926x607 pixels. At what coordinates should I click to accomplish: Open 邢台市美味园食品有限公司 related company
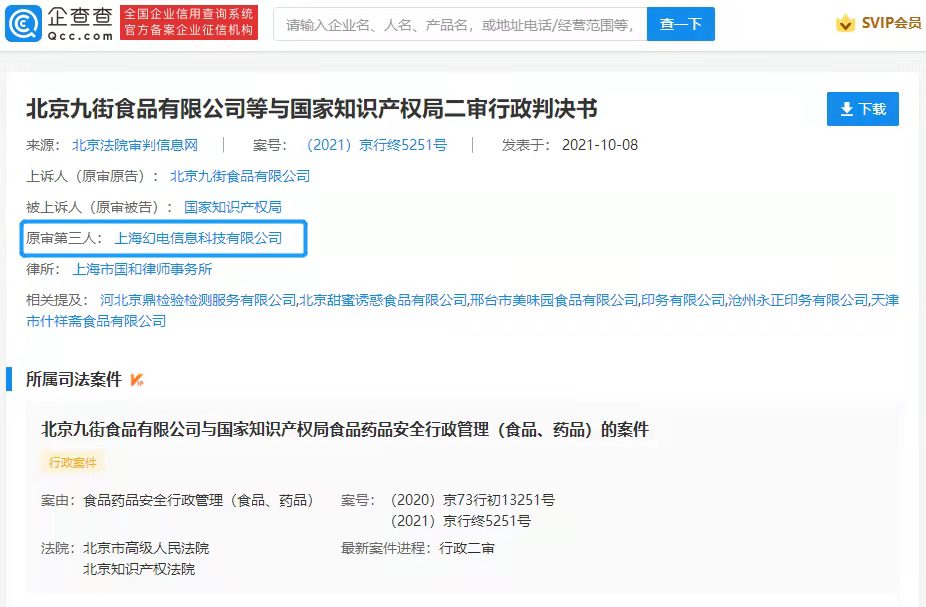(554, 300)
